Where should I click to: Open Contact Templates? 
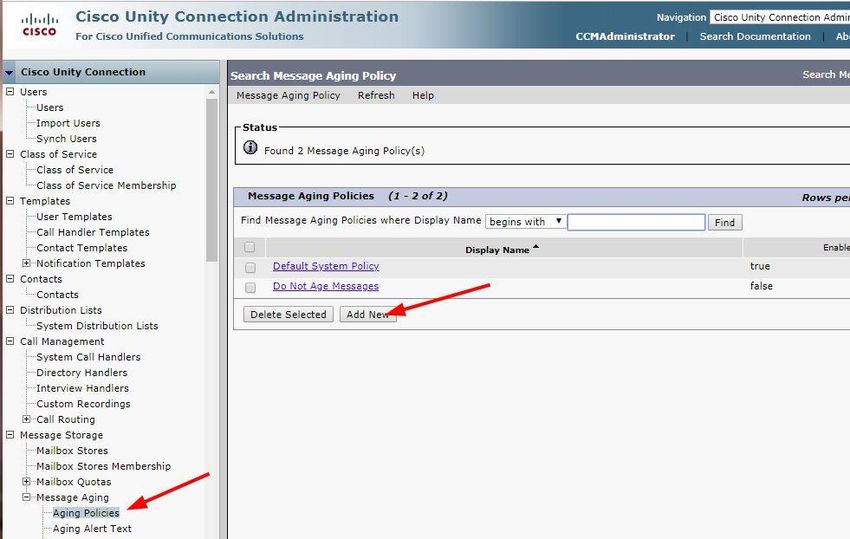(x=82, y=248)
